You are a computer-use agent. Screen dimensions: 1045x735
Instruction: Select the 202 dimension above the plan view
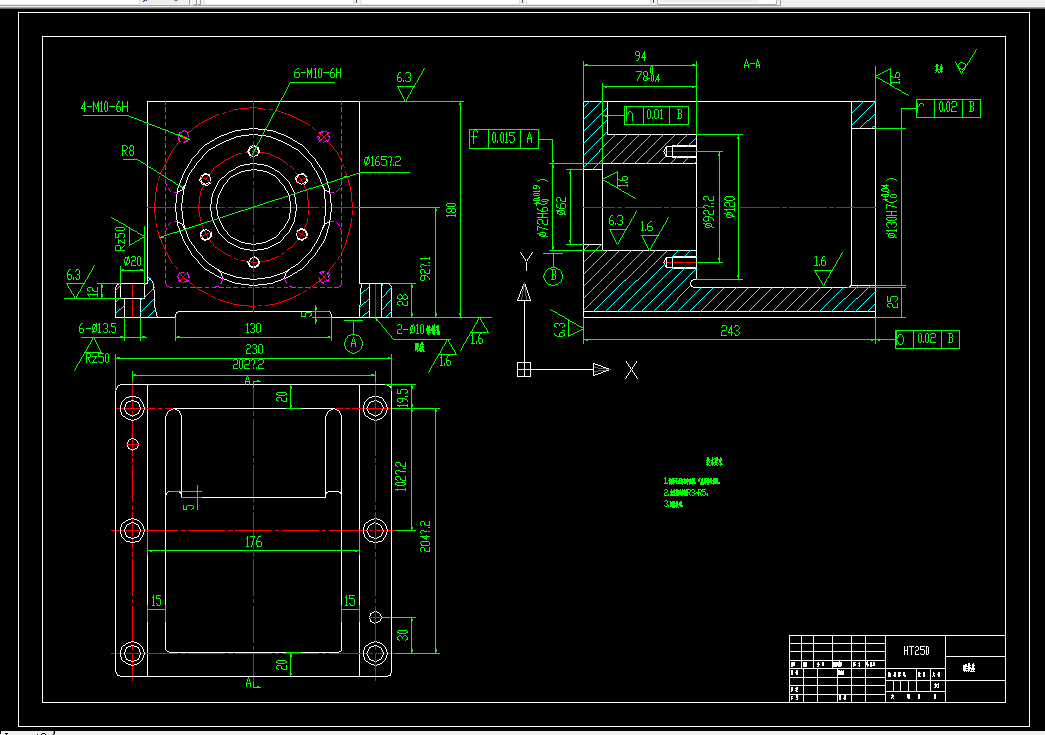click(x=248, y=365)
